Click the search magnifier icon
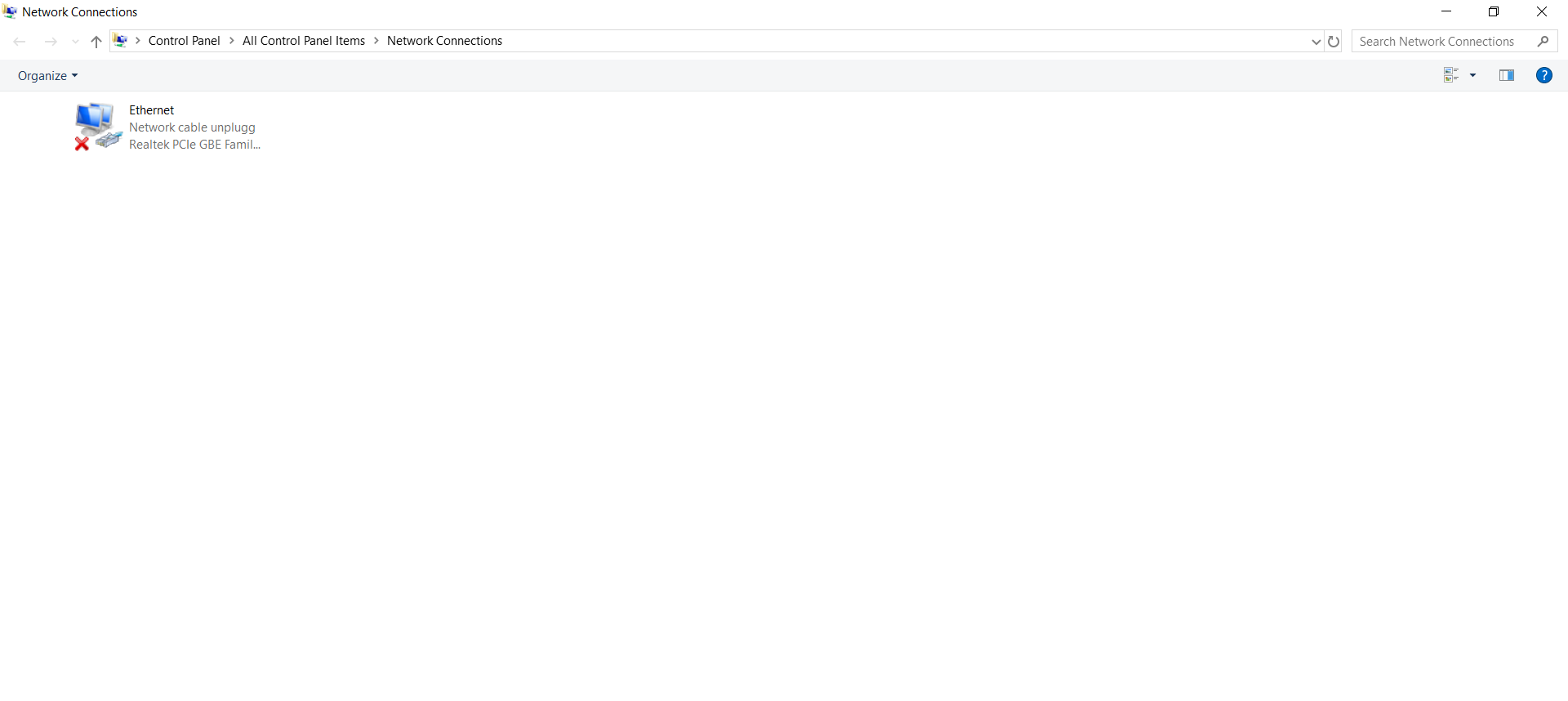This screenshot has width=1568, height=701. [1543, 42]
